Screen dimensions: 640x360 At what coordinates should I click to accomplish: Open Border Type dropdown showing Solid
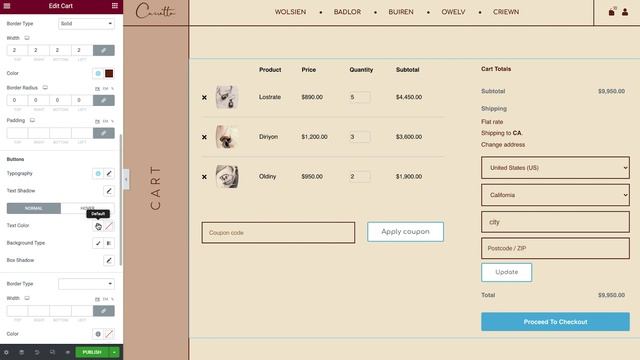coord(86,24)
